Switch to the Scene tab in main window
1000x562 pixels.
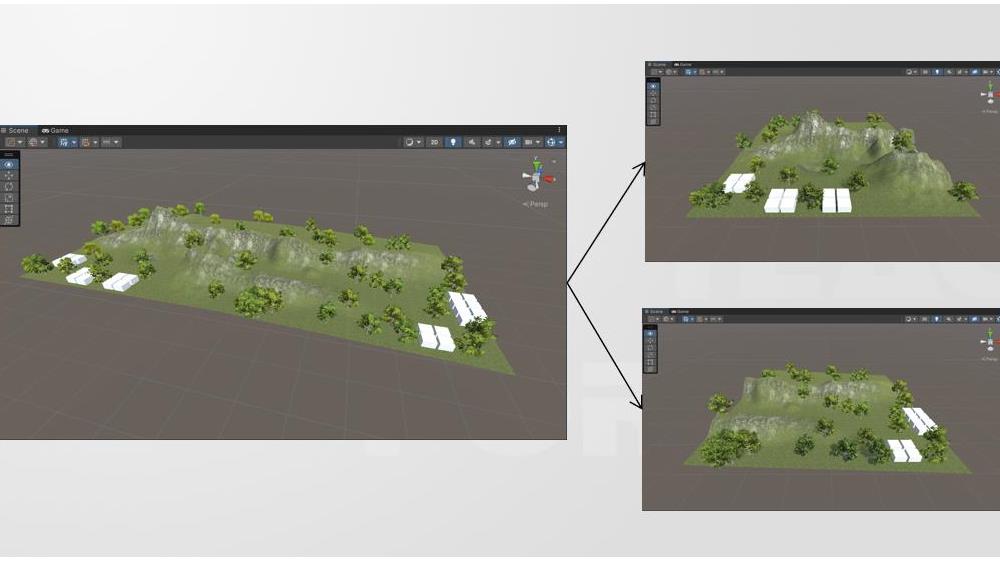tap(16, 130)
